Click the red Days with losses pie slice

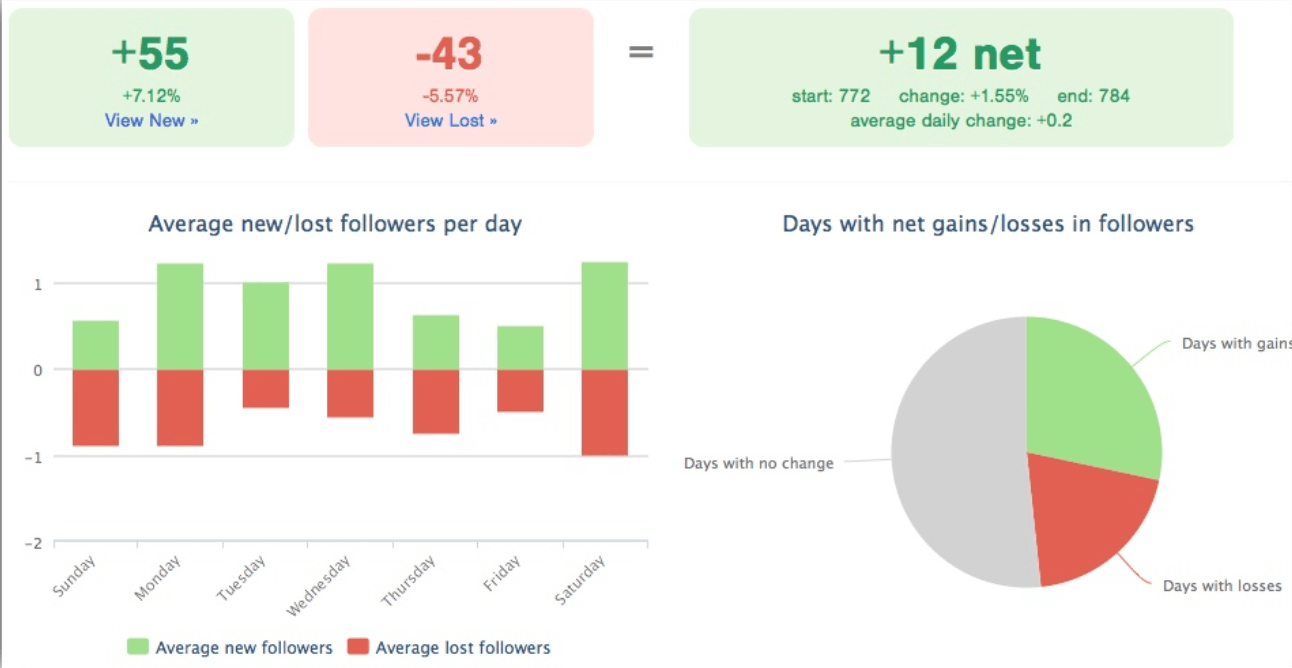pos(1085,515)
